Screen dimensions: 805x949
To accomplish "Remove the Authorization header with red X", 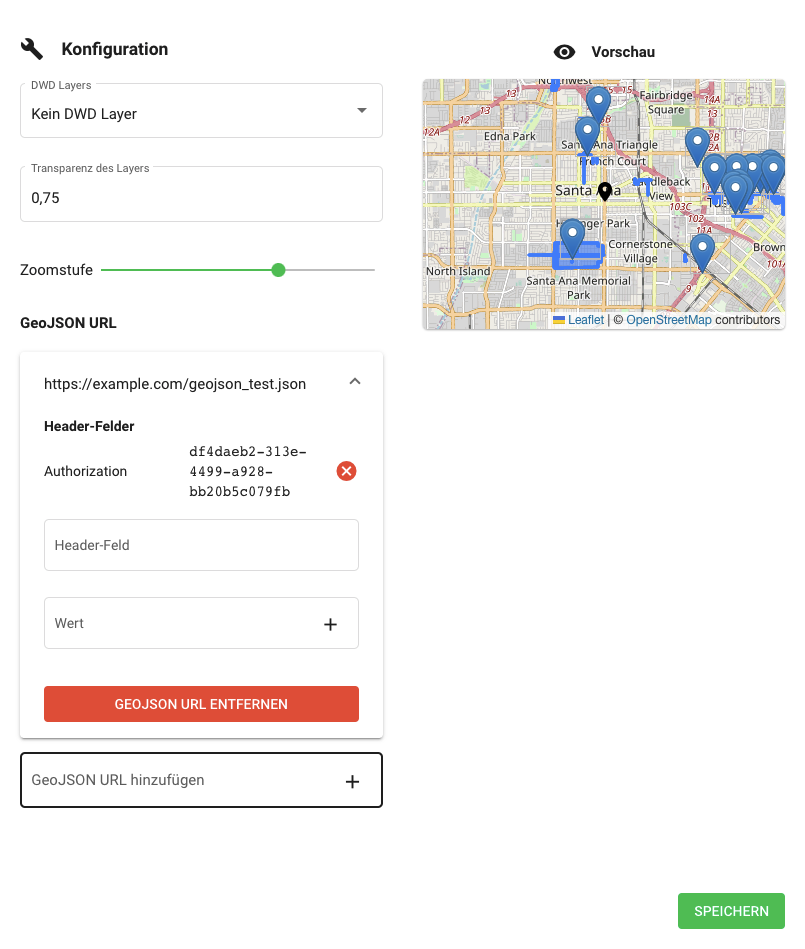I will click(x=346, y=471).
